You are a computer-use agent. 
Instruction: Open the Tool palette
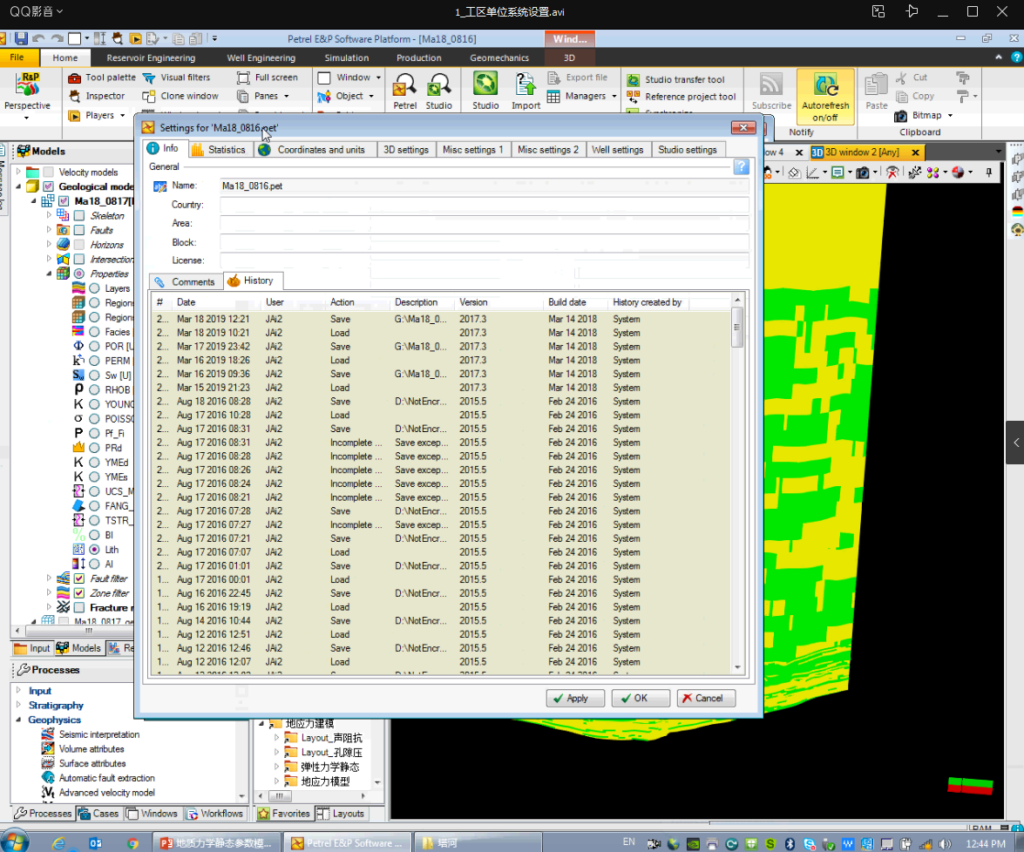coord(101,77)
